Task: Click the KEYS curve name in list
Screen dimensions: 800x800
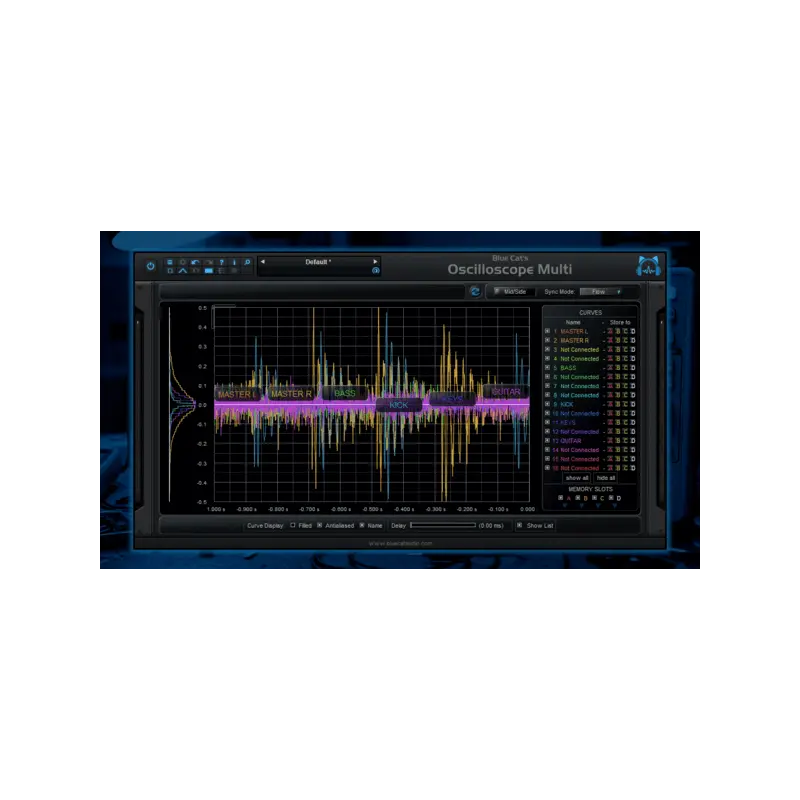Action: pyautogui.click(x=568, y=422)
